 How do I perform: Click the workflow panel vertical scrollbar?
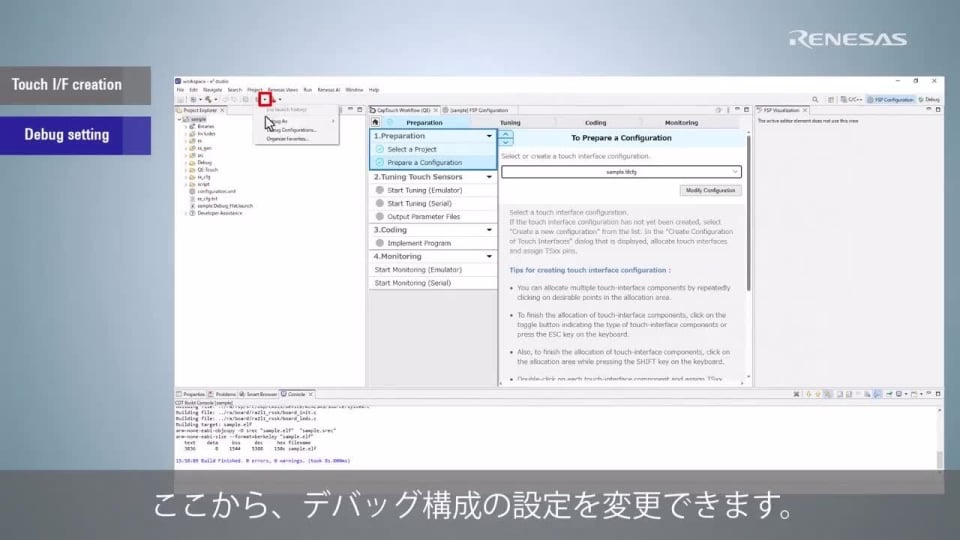(748, 214)
